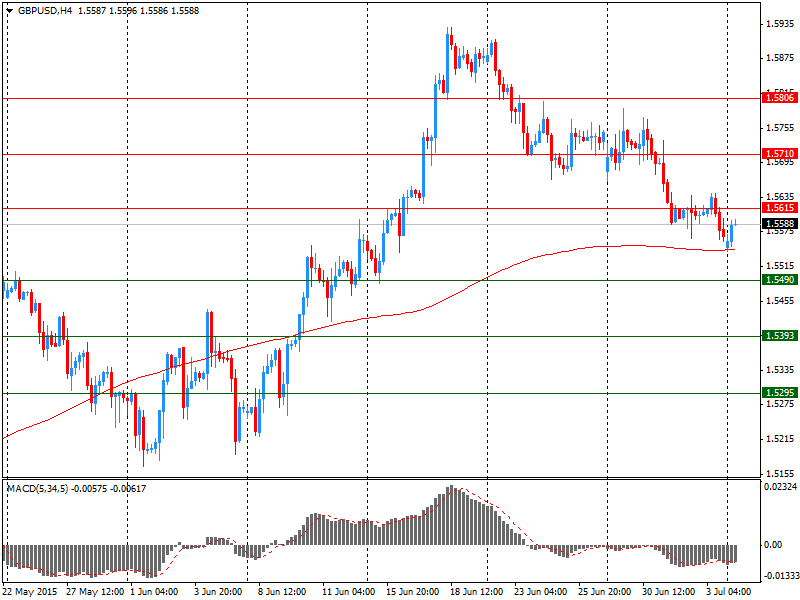Click the 3 Jul 04:00 time label

pos(729,592)
